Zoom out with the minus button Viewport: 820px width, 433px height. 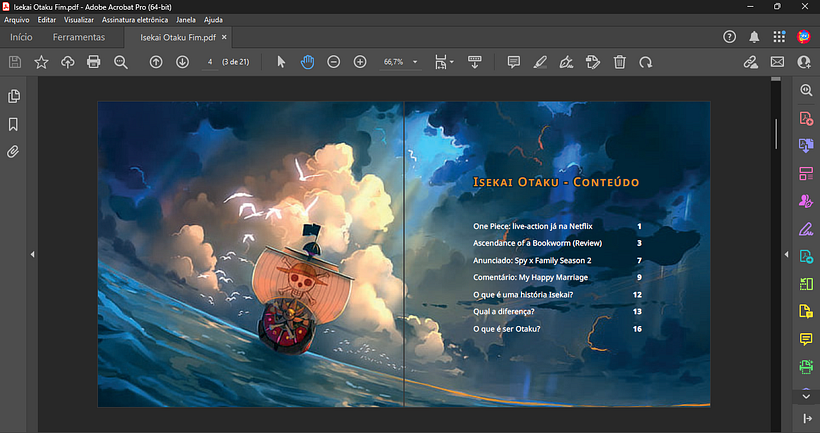(x=334, y=62)
